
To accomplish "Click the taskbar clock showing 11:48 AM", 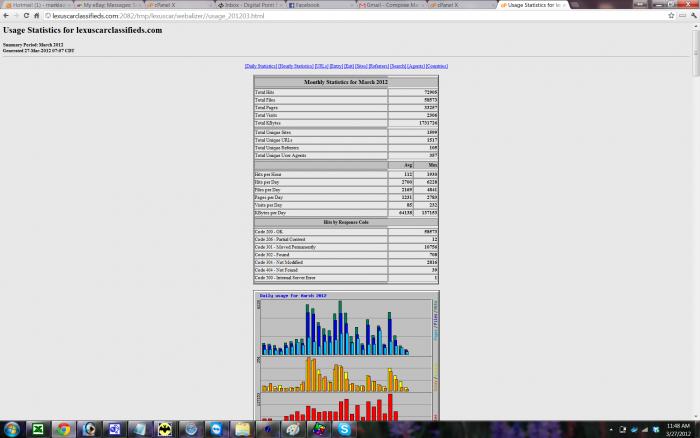I will pos(679,430).
